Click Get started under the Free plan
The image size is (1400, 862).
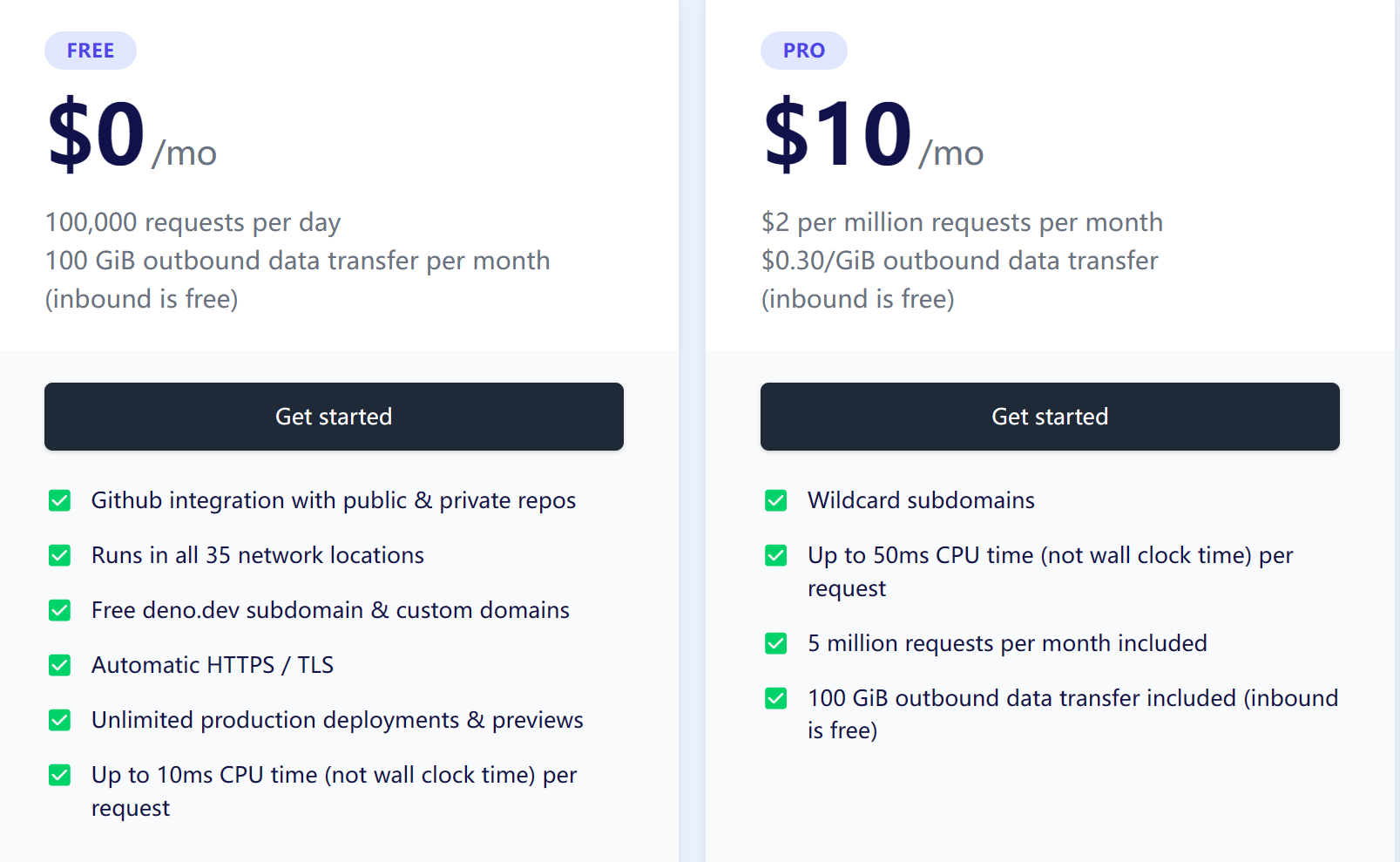click(x=334, y=417)
